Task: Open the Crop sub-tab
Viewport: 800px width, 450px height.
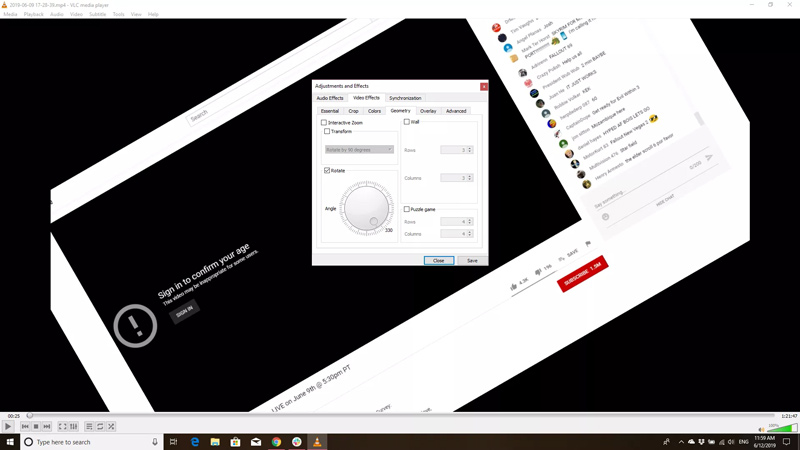Action: (x=353, y=111)
